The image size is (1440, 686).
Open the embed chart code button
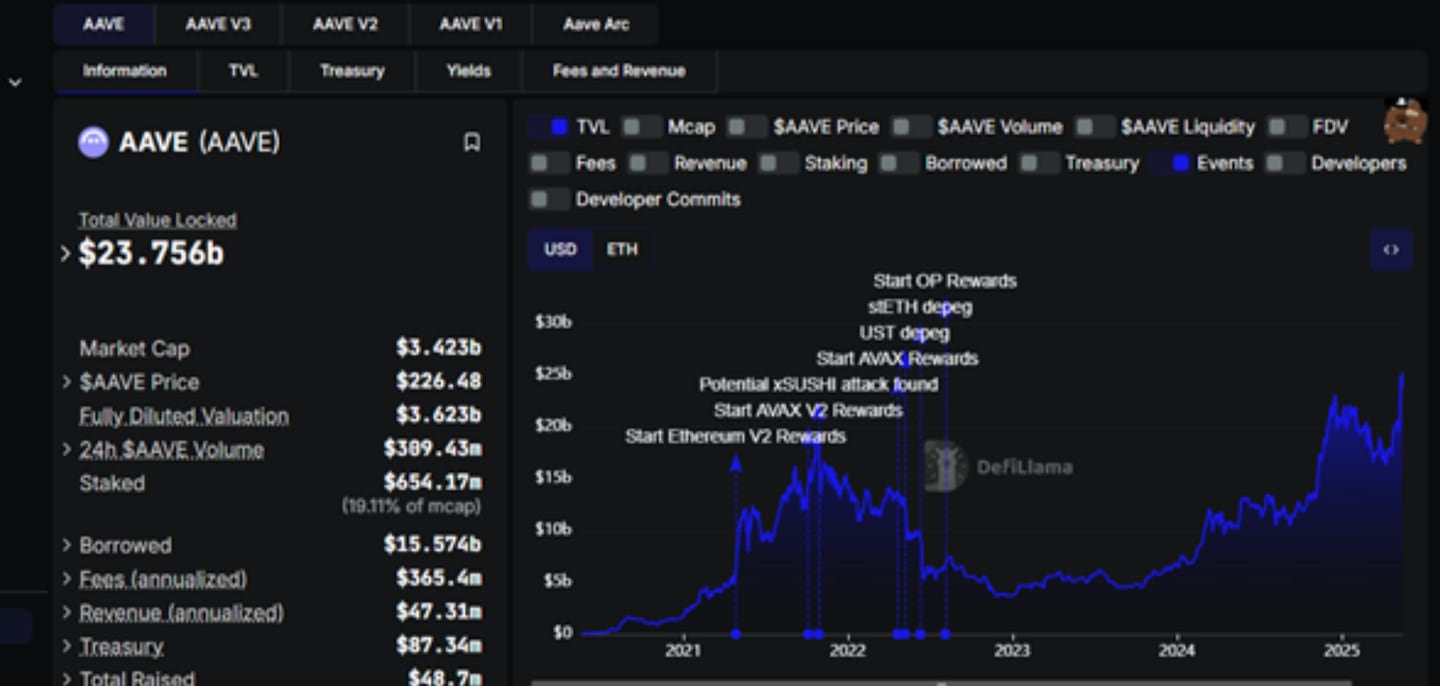[1391, 250]
